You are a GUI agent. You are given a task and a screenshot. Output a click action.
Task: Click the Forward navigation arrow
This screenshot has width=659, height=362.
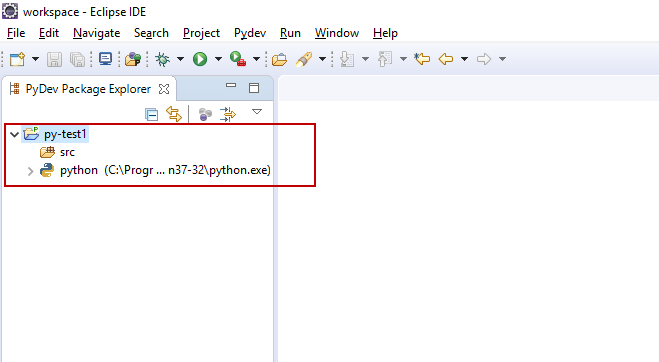tap(484, 59)
